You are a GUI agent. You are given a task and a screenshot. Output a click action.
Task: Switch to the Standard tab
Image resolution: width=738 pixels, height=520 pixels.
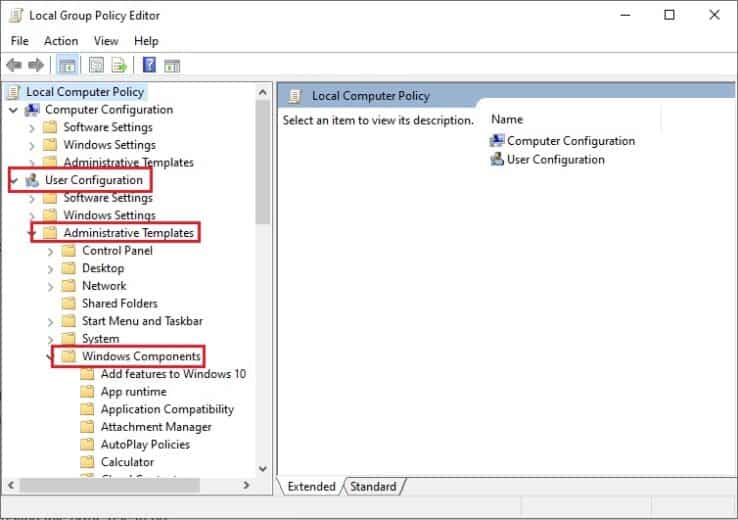point(373,487)
